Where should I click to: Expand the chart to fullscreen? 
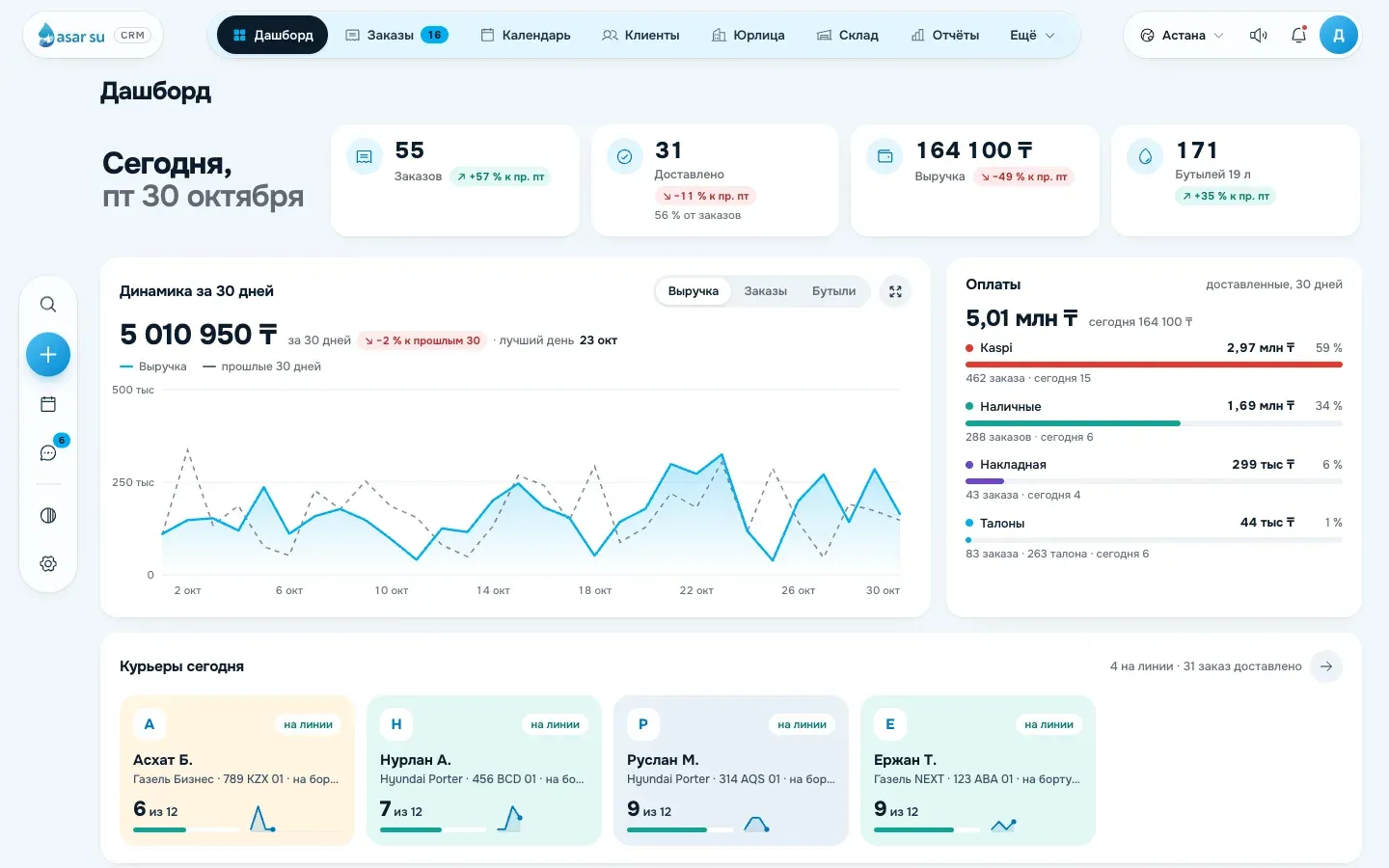(x=895, y=291)
